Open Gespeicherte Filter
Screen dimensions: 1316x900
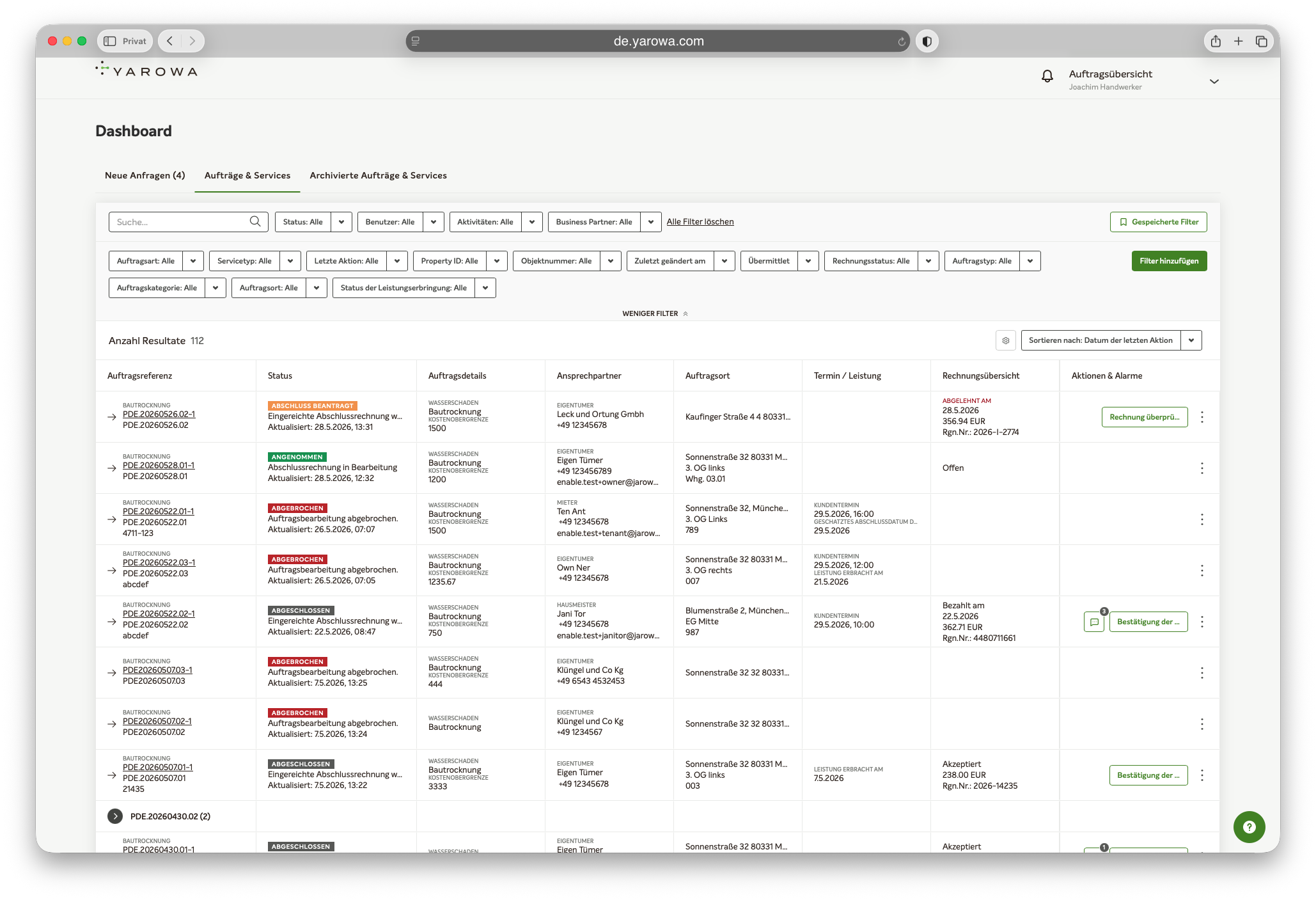1158,222
